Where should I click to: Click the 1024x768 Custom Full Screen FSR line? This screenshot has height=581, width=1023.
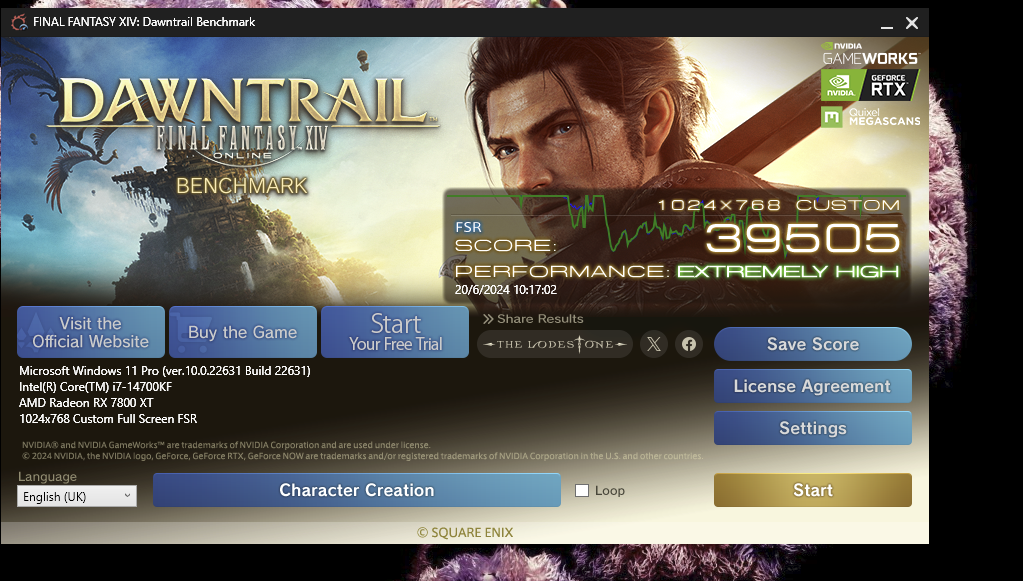[x=108, y=419]
